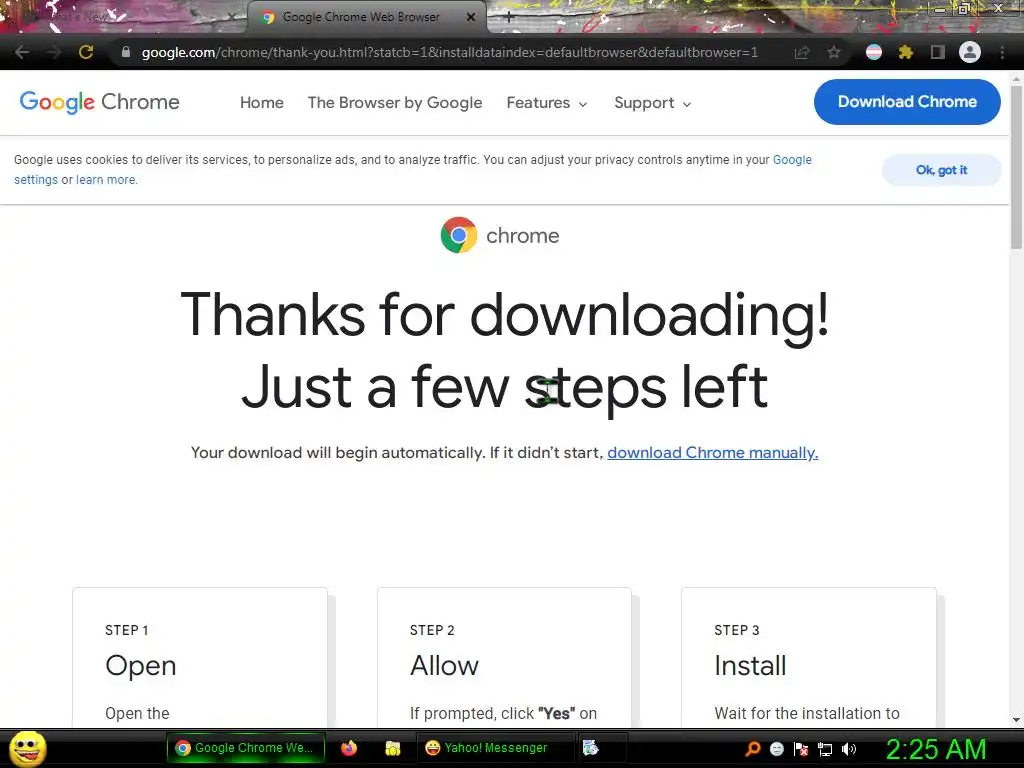1024x768 pixels.
Task: Open the smiley Start button
Action: point(27,748)
